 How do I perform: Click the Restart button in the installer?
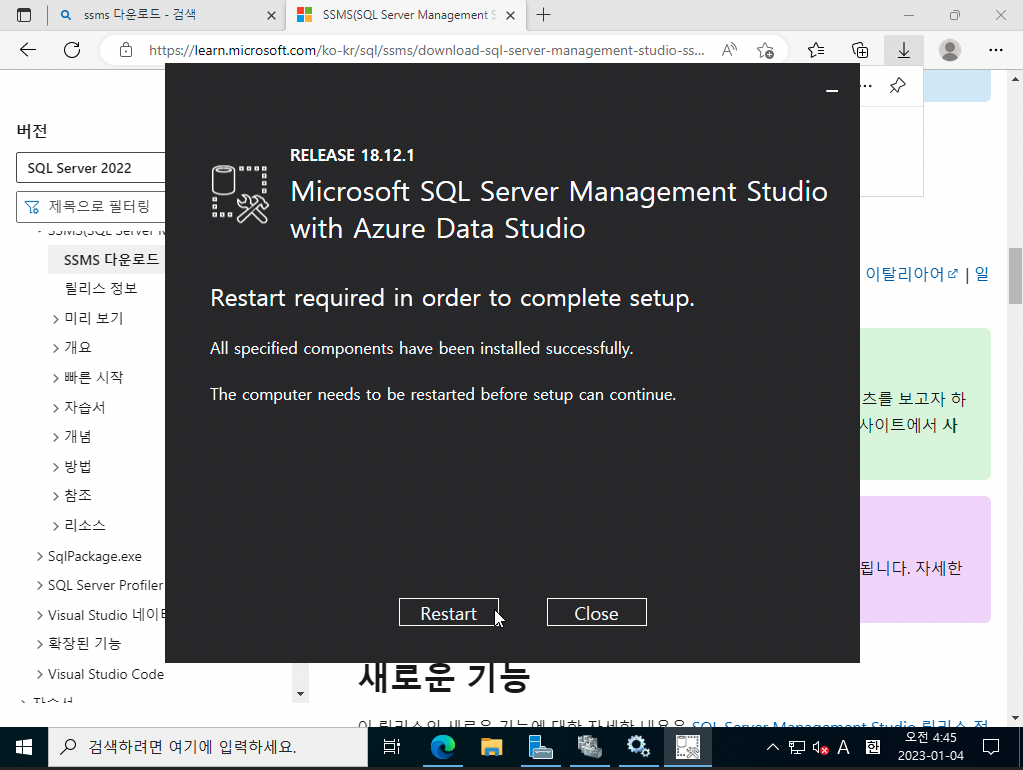[449, 612]
